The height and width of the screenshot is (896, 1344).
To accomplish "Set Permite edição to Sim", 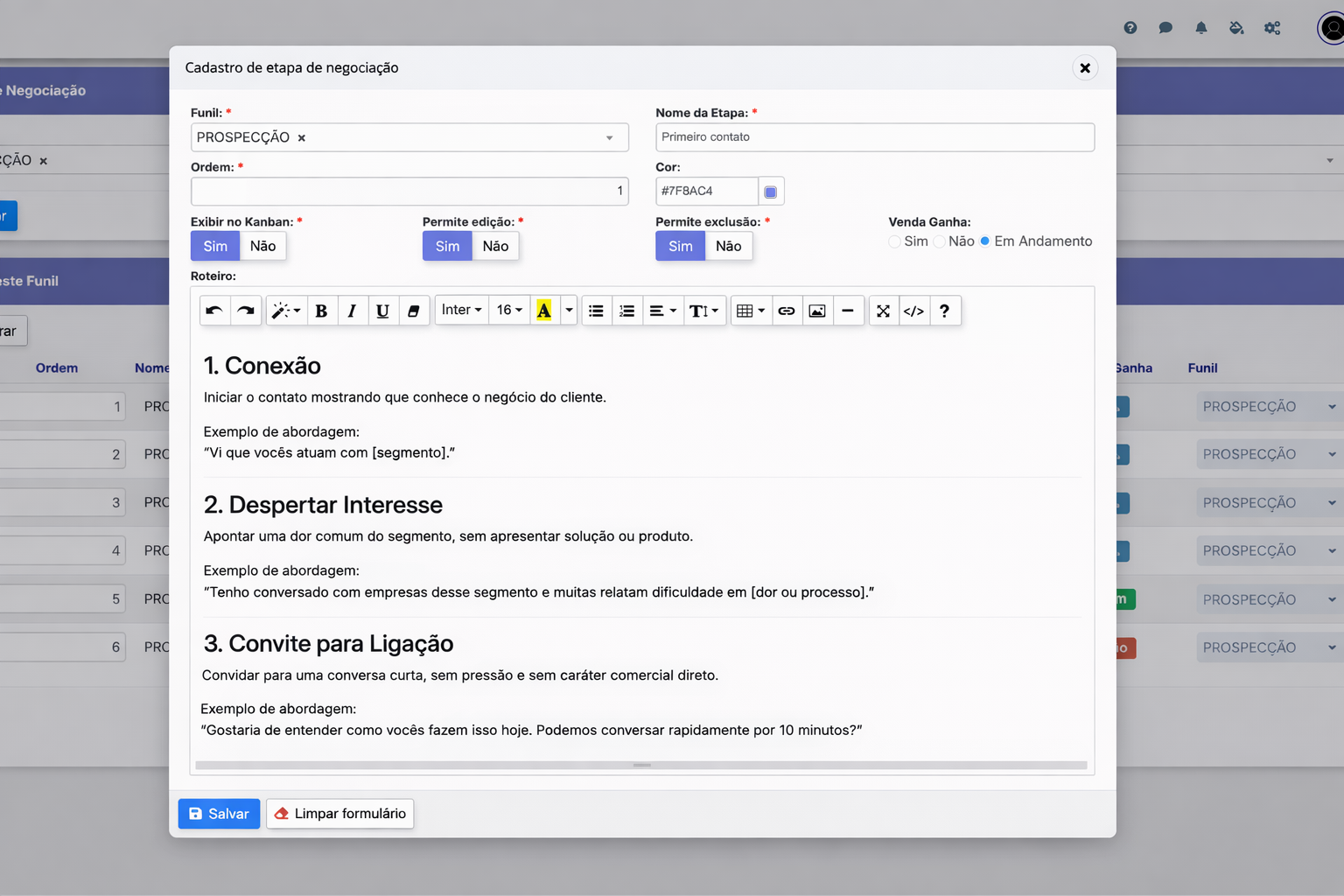I will (x=447, y=246).
